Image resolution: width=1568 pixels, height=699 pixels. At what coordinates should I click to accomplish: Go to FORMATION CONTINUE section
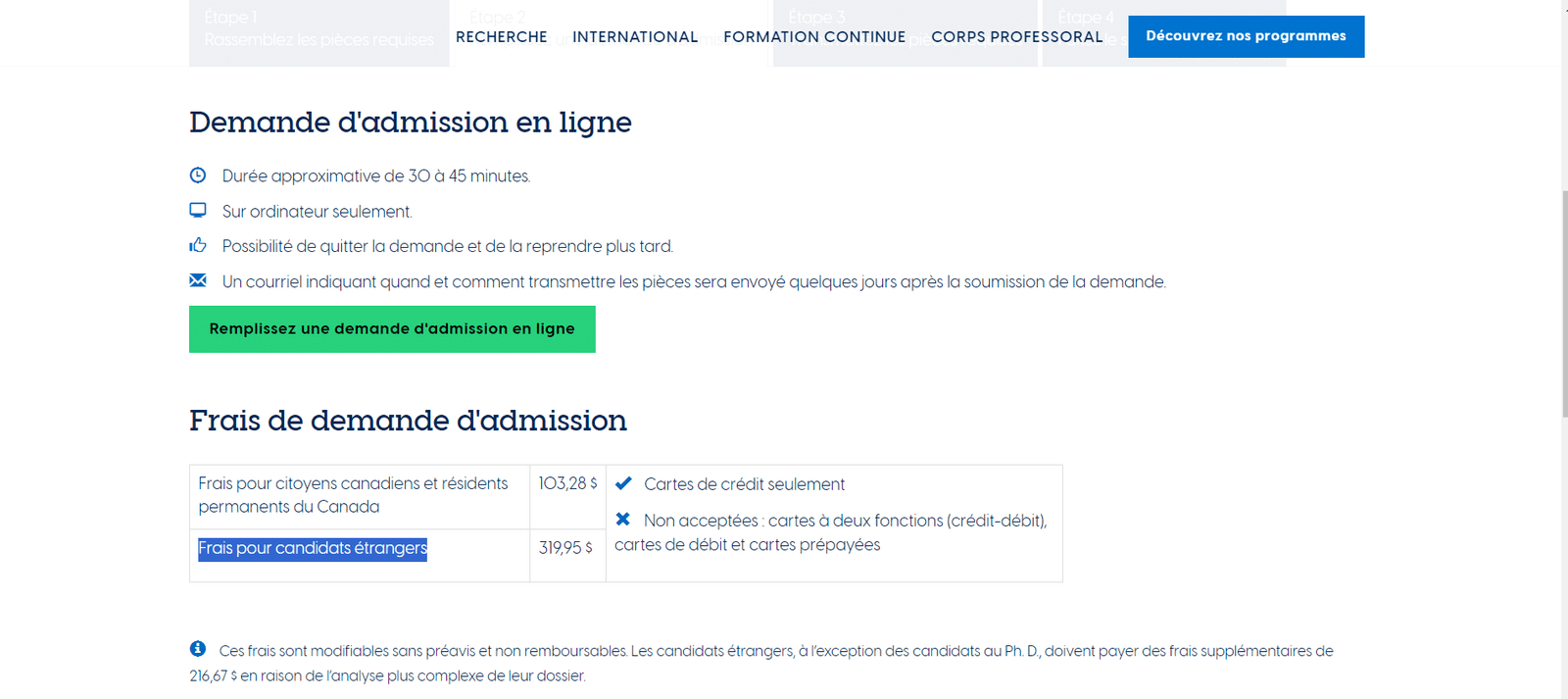[814, 37]
